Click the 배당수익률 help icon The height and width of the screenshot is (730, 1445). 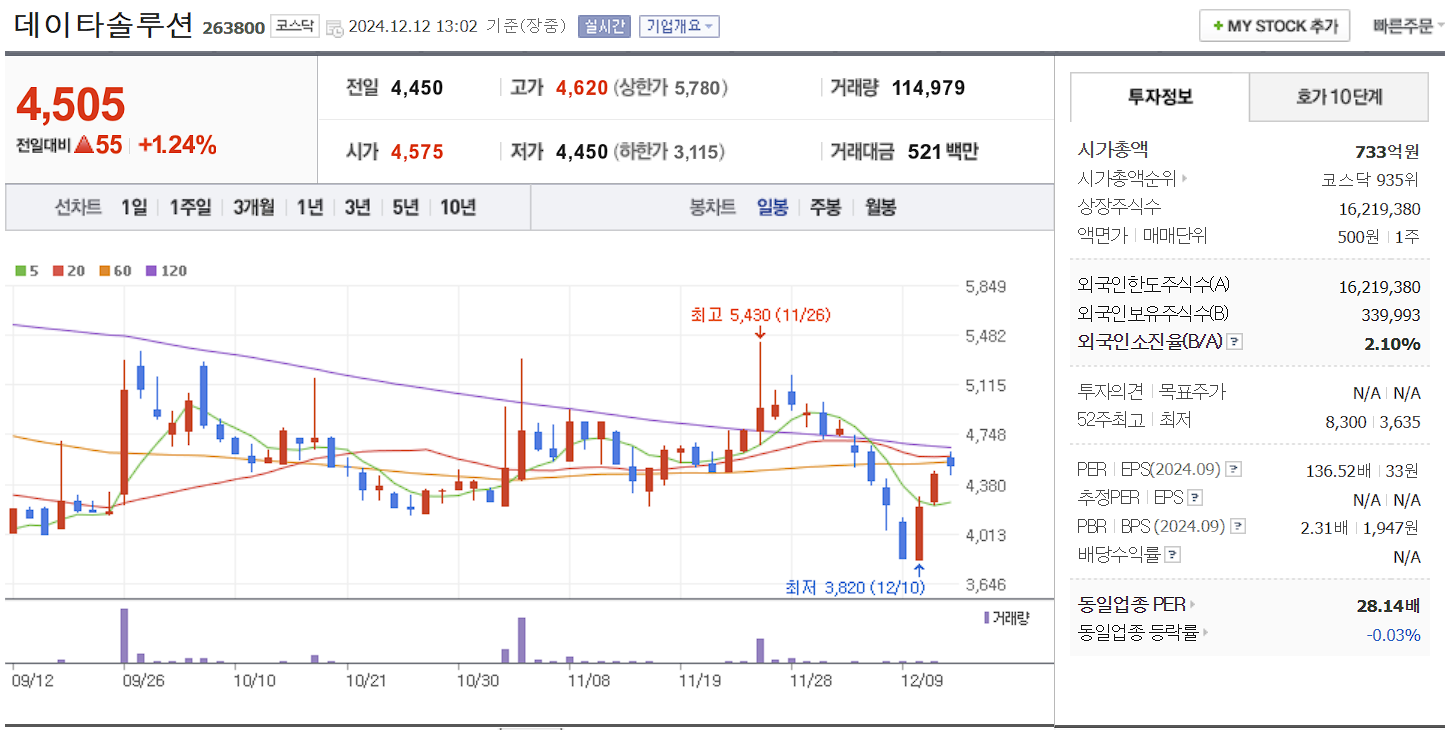click(x=1172, y=555)
